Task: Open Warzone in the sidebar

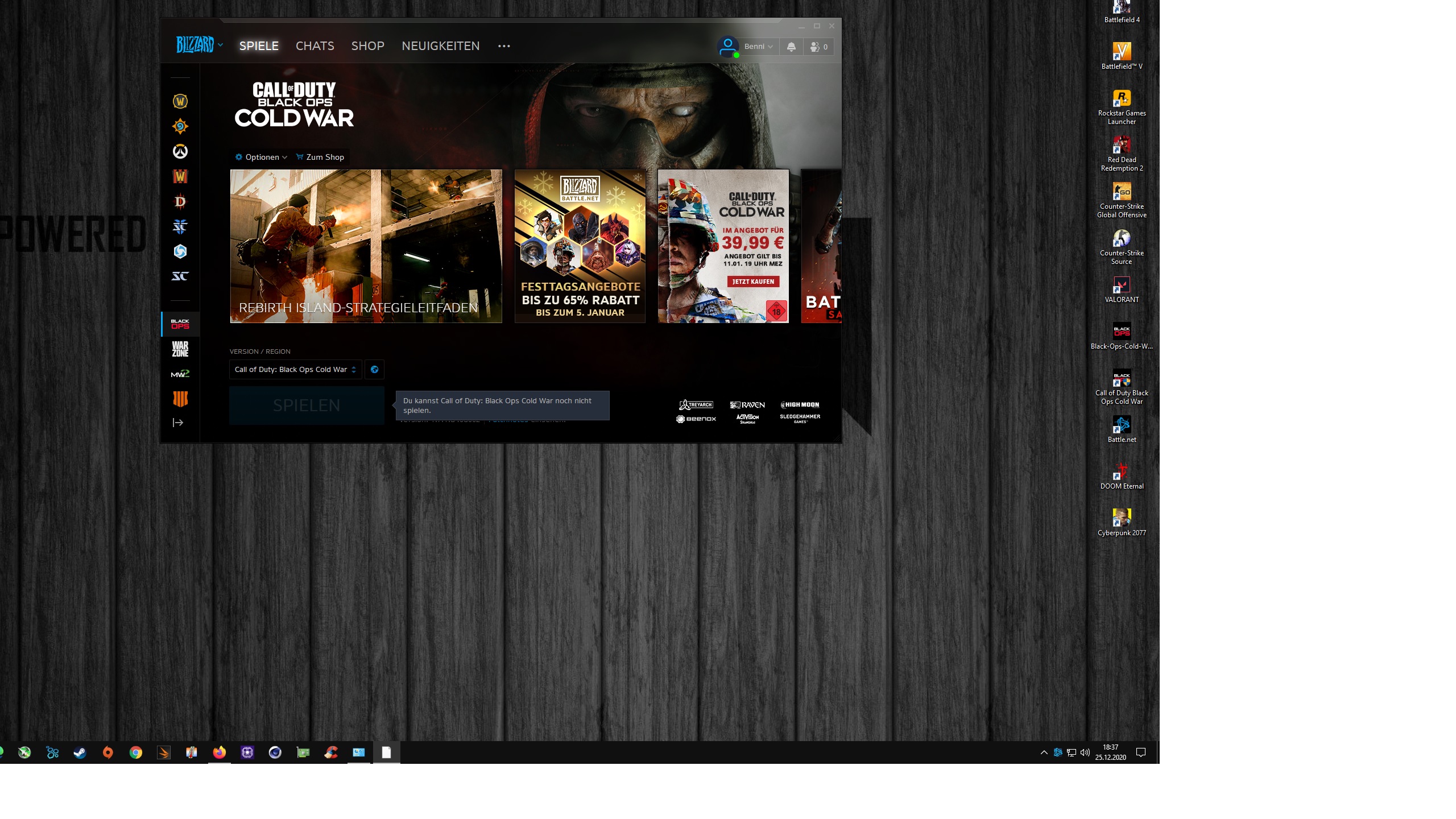Action: click(180, 349)
